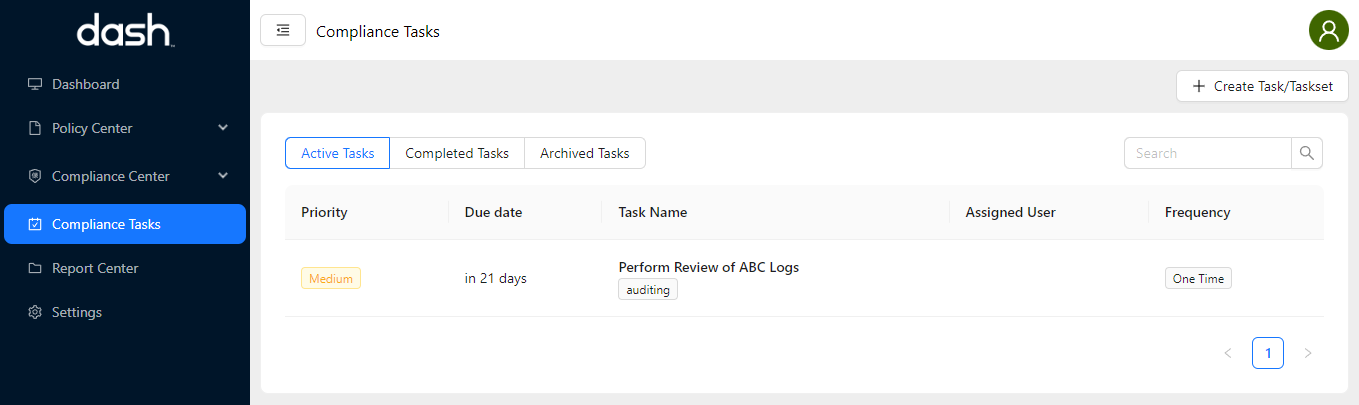Click inside the Search input field
1359x405 pixels.
click(x=1208, y=153)
